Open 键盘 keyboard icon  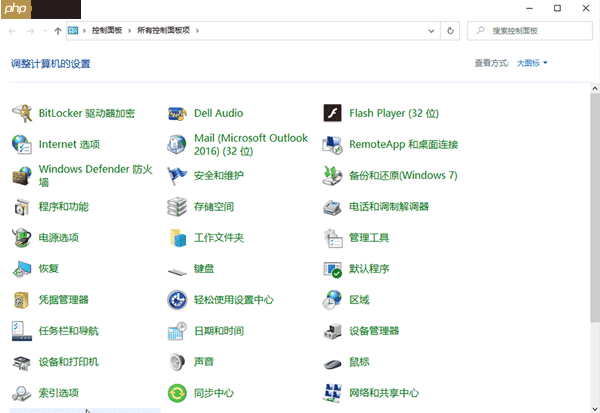177,271
